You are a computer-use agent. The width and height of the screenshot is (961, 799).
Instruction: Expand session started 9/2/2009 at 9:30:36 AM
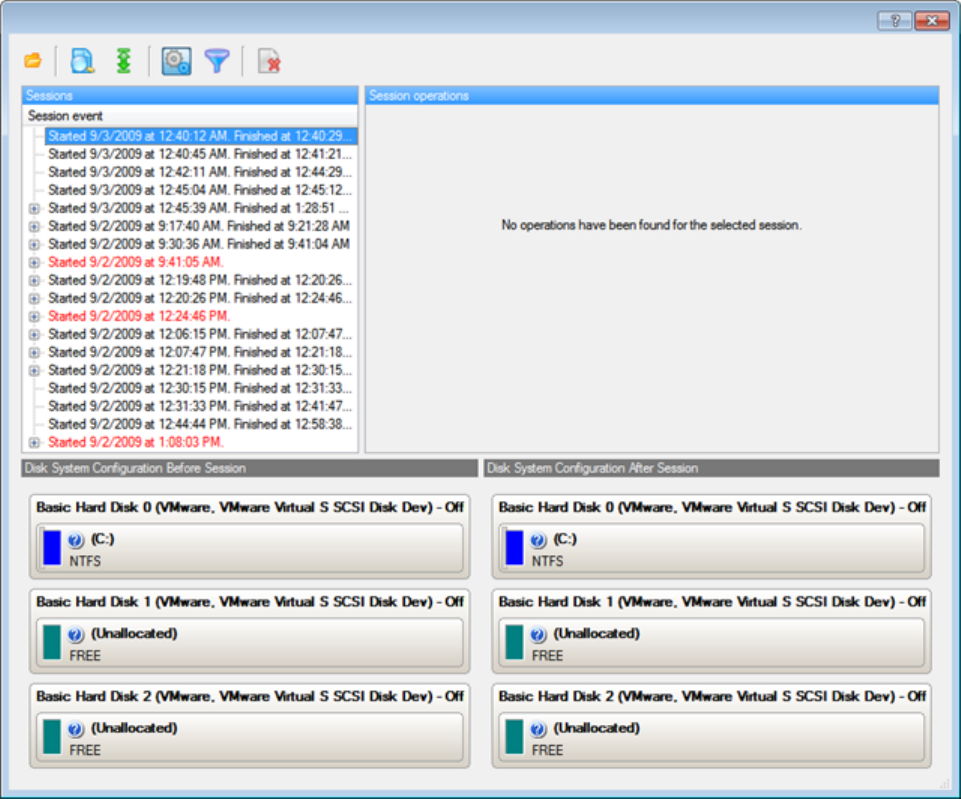click(x=34, y=244)
